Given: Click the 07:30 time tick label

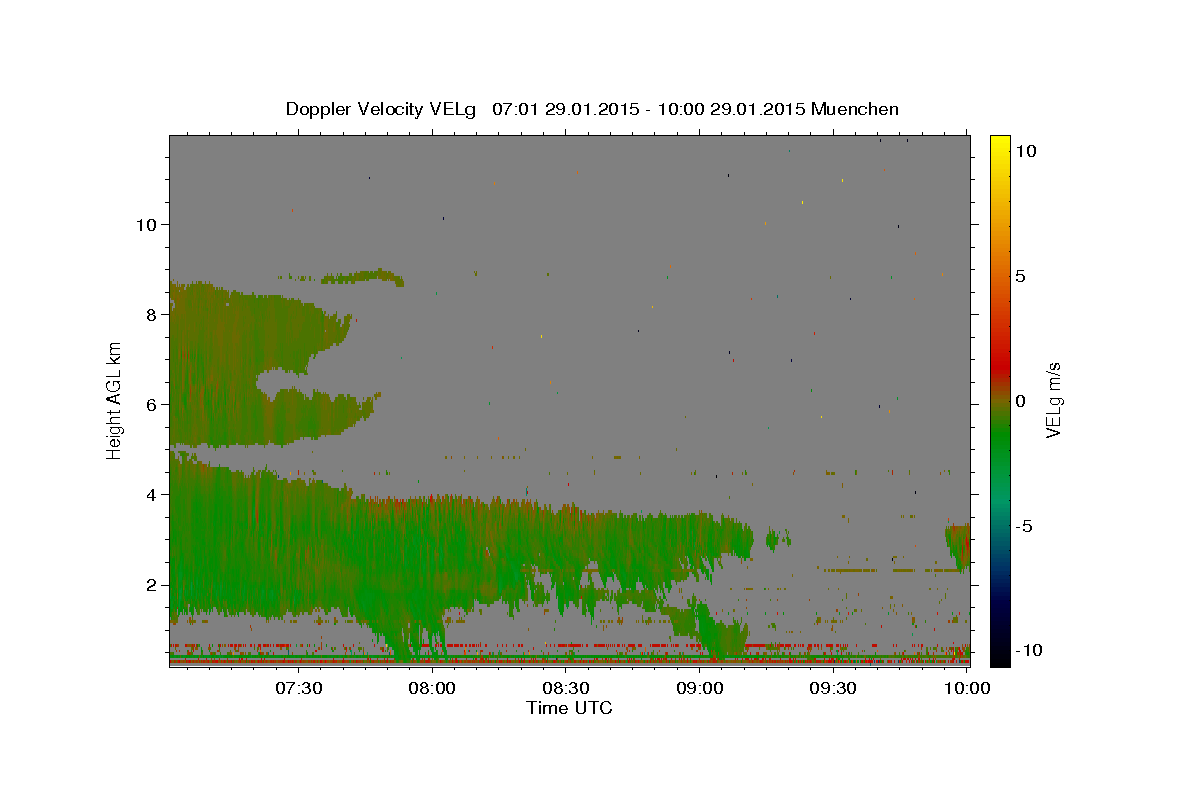Looking at the screenshot, I should click(299, 688).
